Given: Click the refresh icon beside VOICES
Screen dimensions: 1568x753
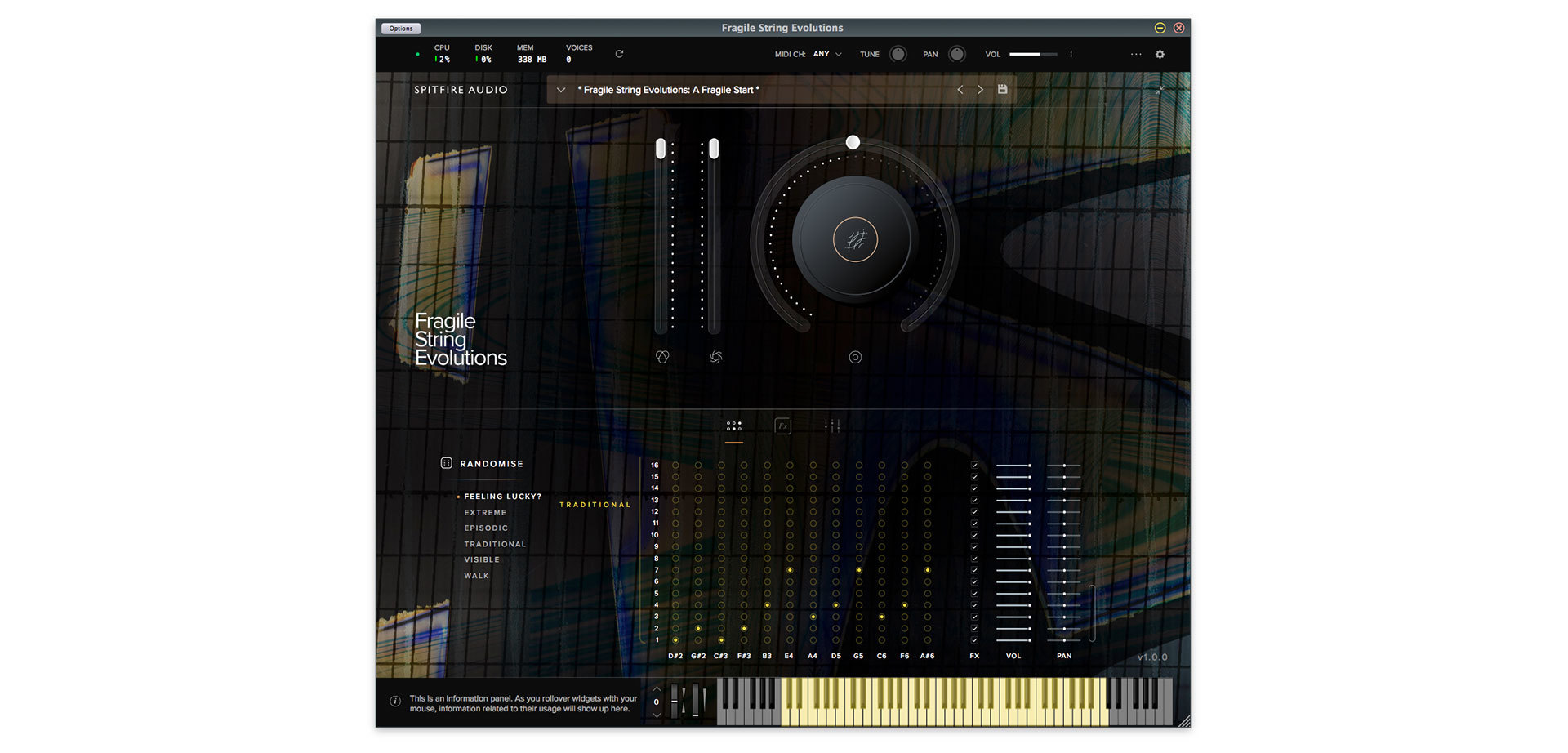Looking at the screenshot, I should coord(619,54).
